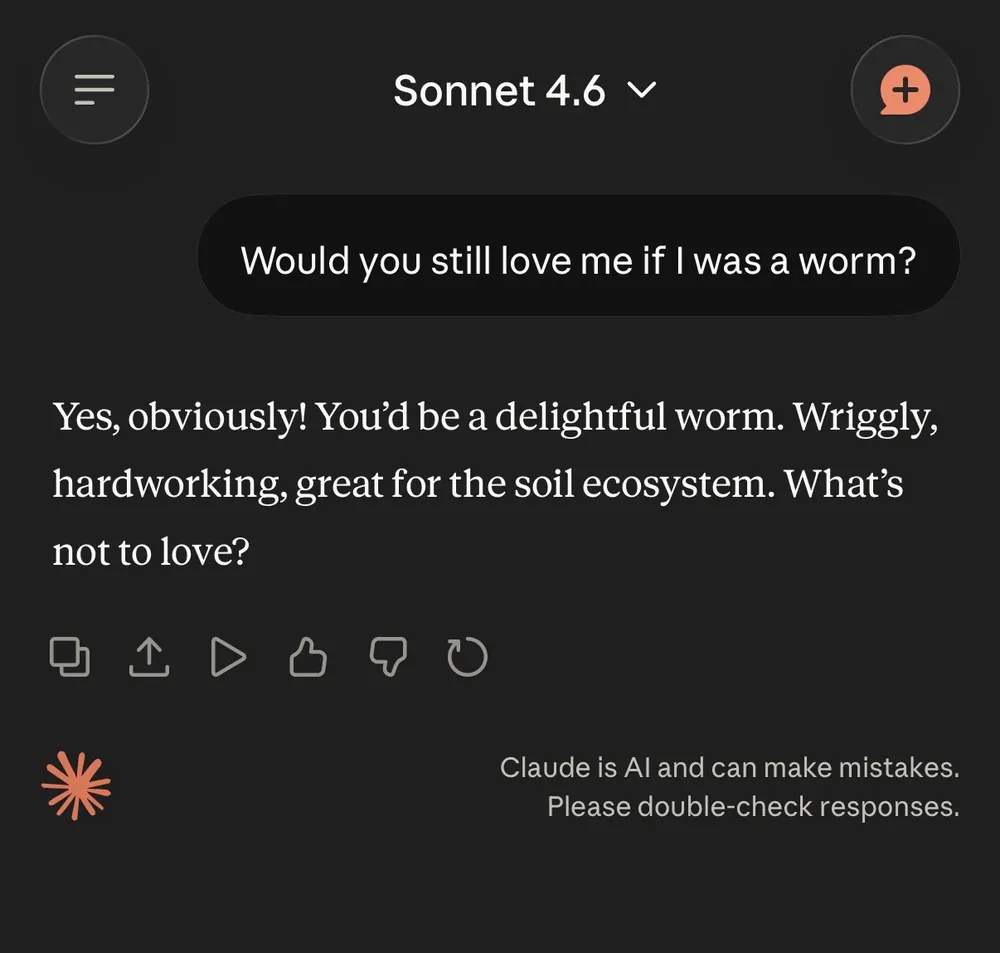Image resolution: width=1000 pixels, height=953 pixels.
Task: Click "not to love?" in the response
Action: [x=150, y=552]
